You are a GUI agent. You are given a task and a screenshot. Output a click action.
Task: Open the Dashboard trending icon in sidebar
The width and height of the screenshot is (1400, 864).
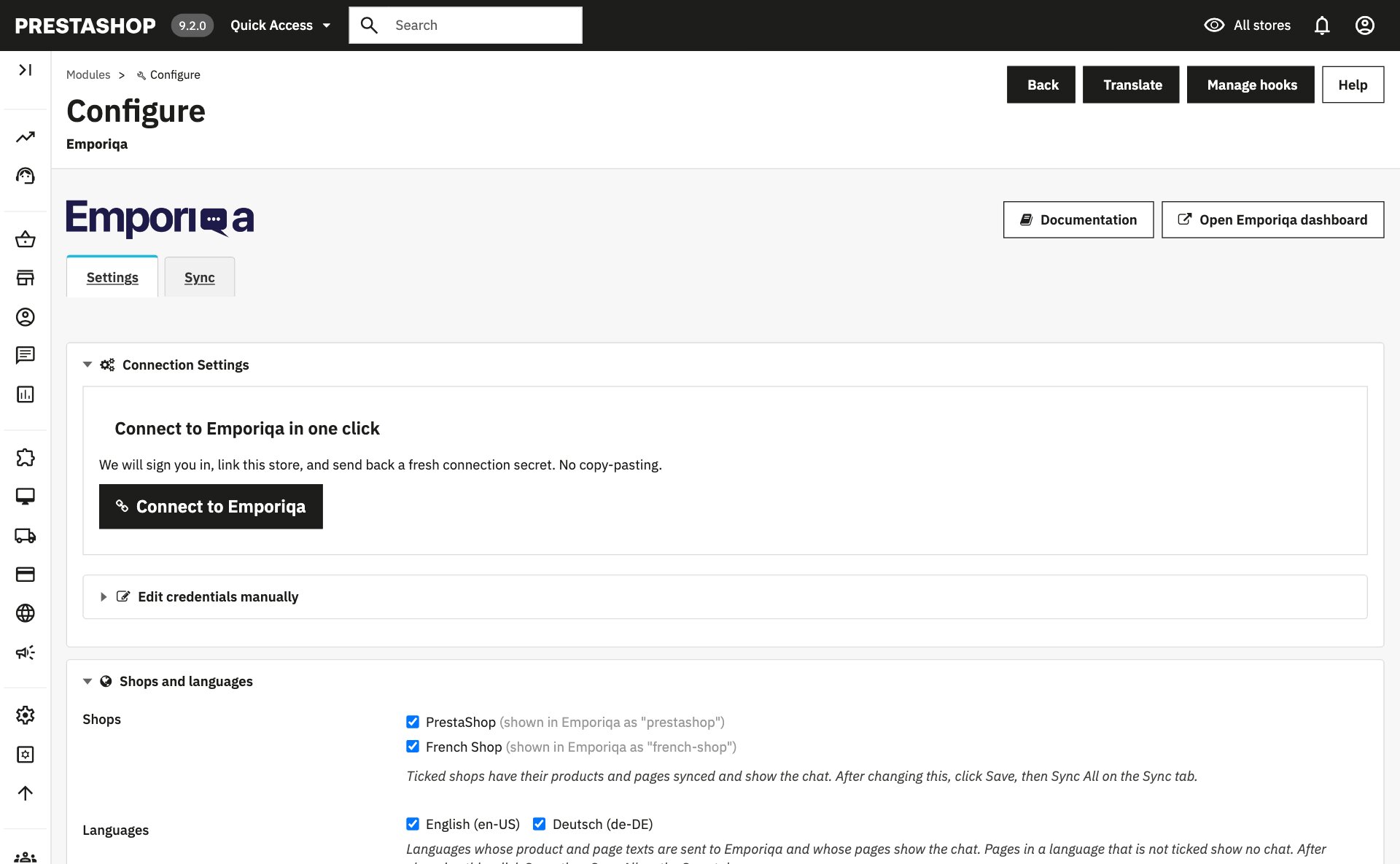(x=26, y=137)
